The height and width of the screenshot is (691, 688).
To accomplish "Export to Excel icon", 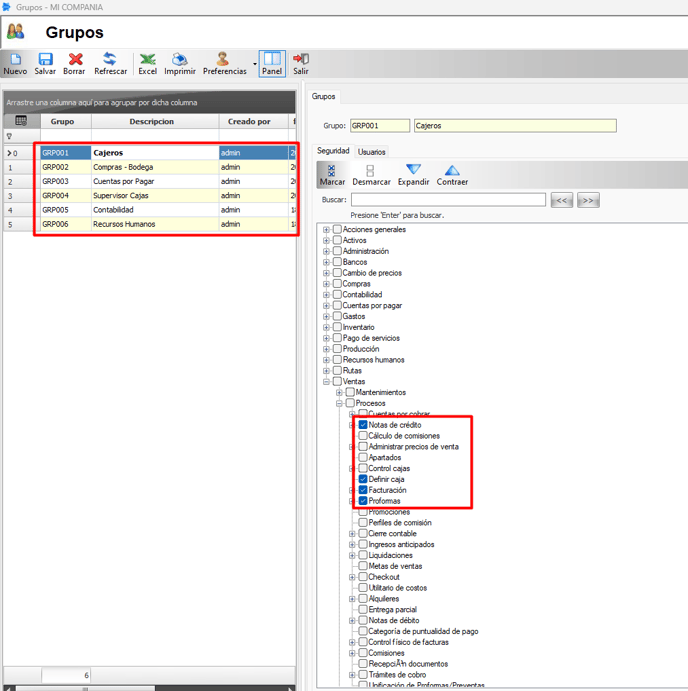I will click(x=148, y=64).
